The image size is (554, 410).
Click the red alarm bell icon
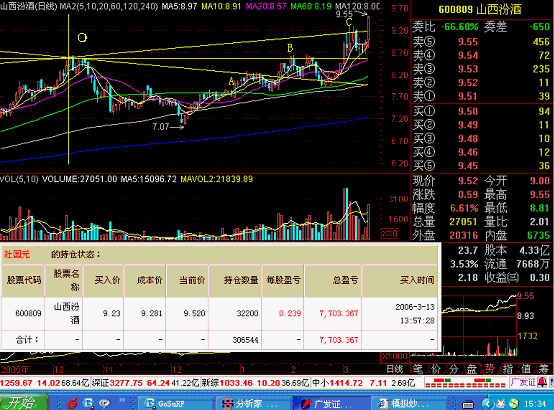click(x=542, y=382)
